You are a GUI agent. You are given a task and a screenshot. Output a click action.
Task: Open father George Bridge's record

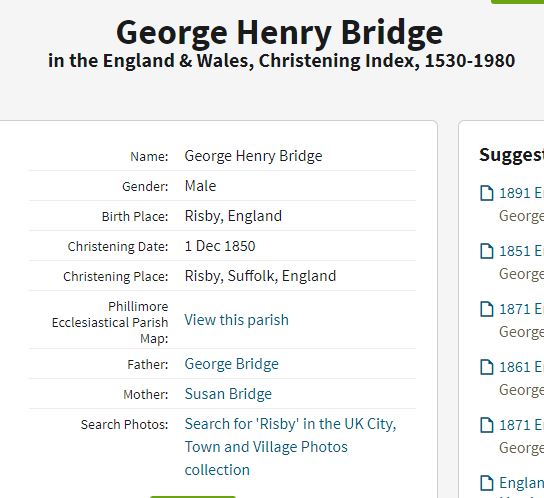231,364
